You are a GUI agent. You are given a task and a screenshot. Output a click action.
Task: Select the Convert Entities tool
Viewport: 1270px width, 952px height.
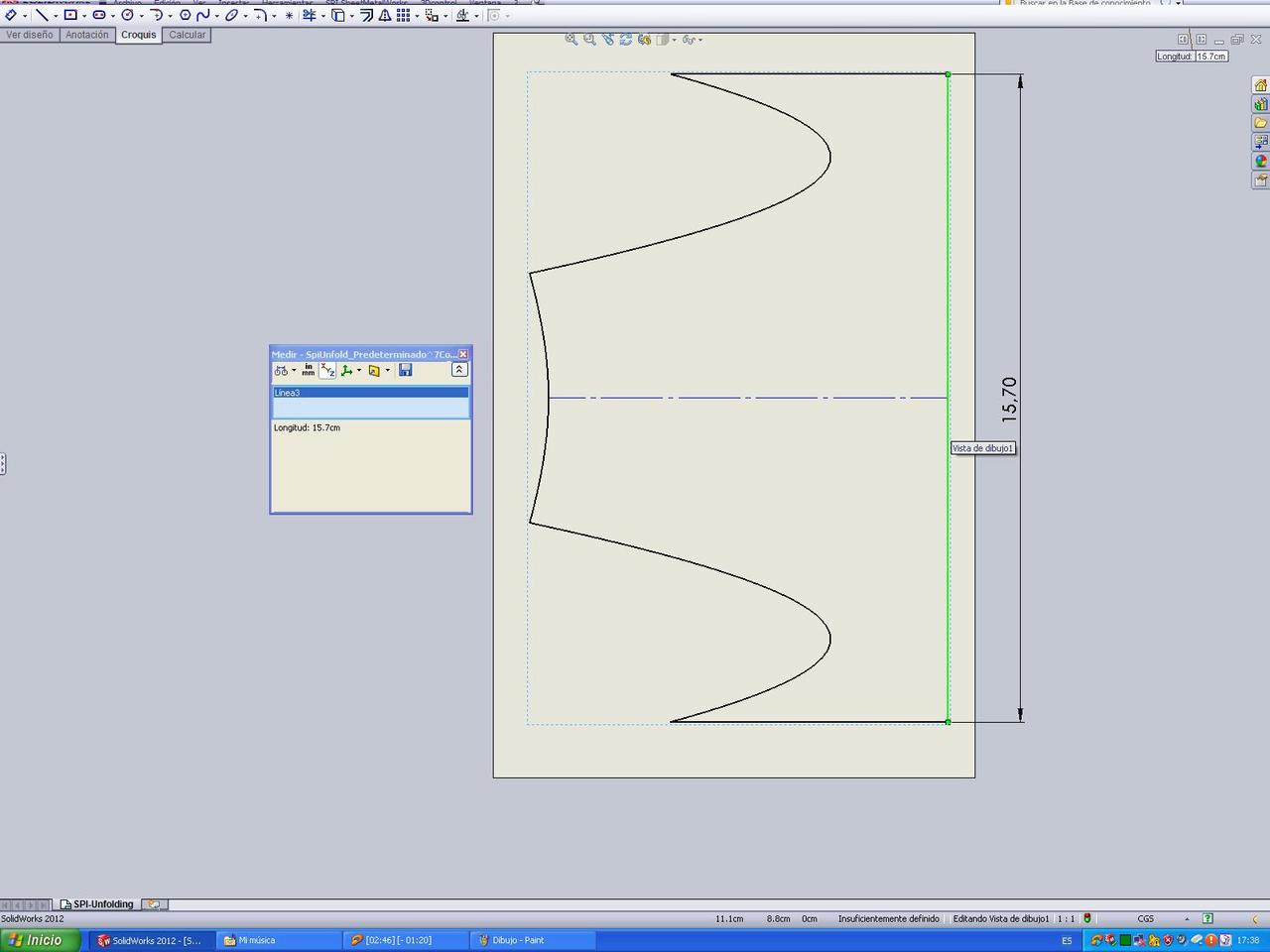338,15
